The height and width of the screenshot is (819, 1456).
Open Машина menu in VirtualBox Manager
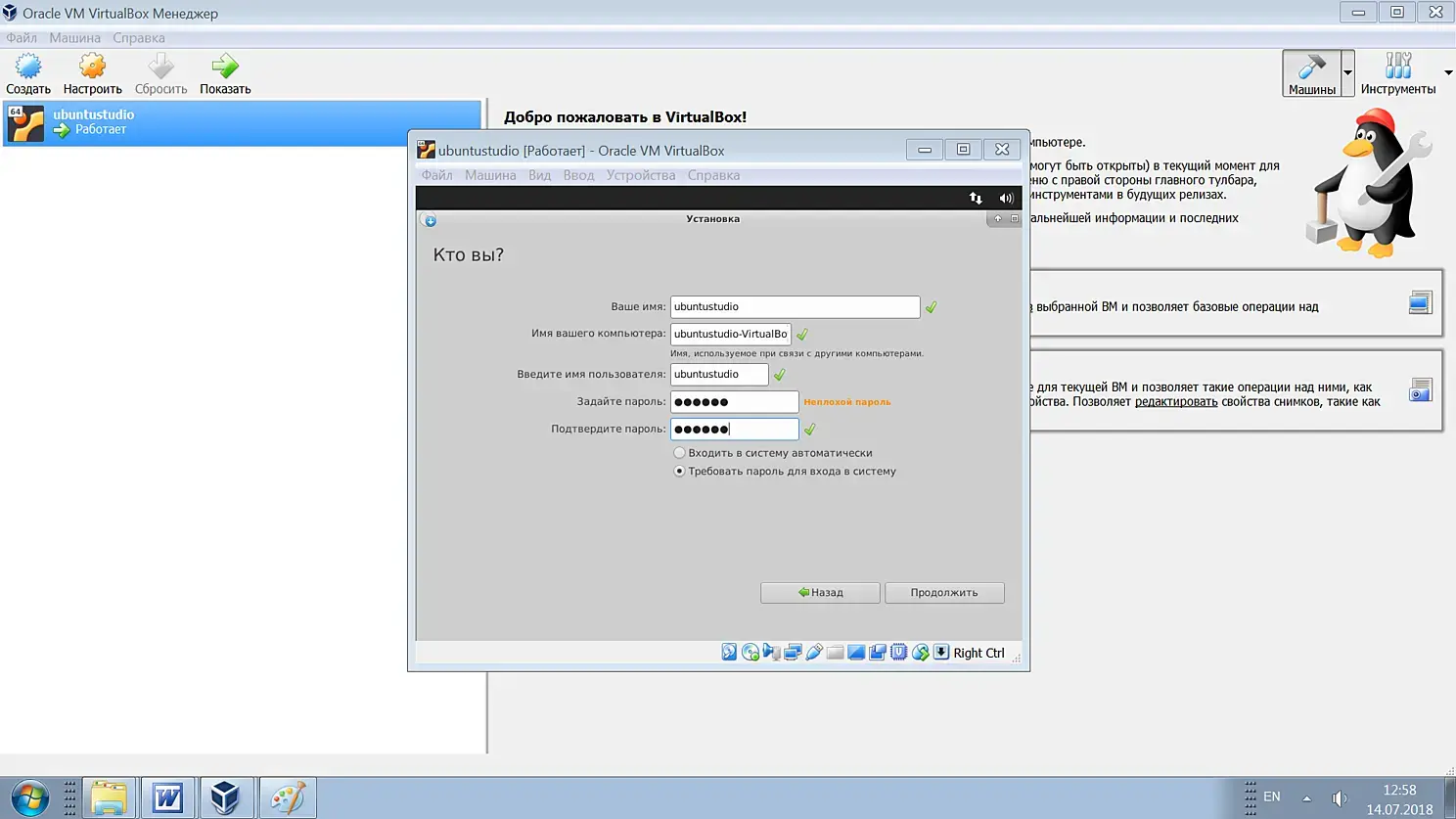point(75,38)
